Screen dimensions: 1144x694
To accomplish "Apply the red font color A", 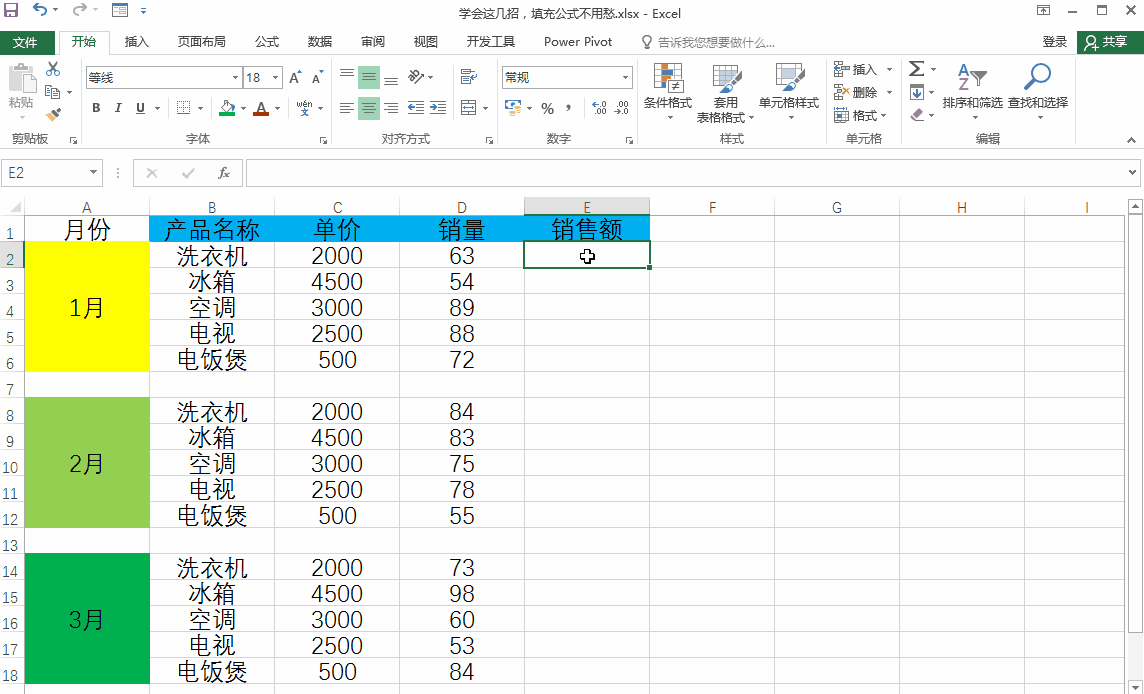I will [261, 108].
